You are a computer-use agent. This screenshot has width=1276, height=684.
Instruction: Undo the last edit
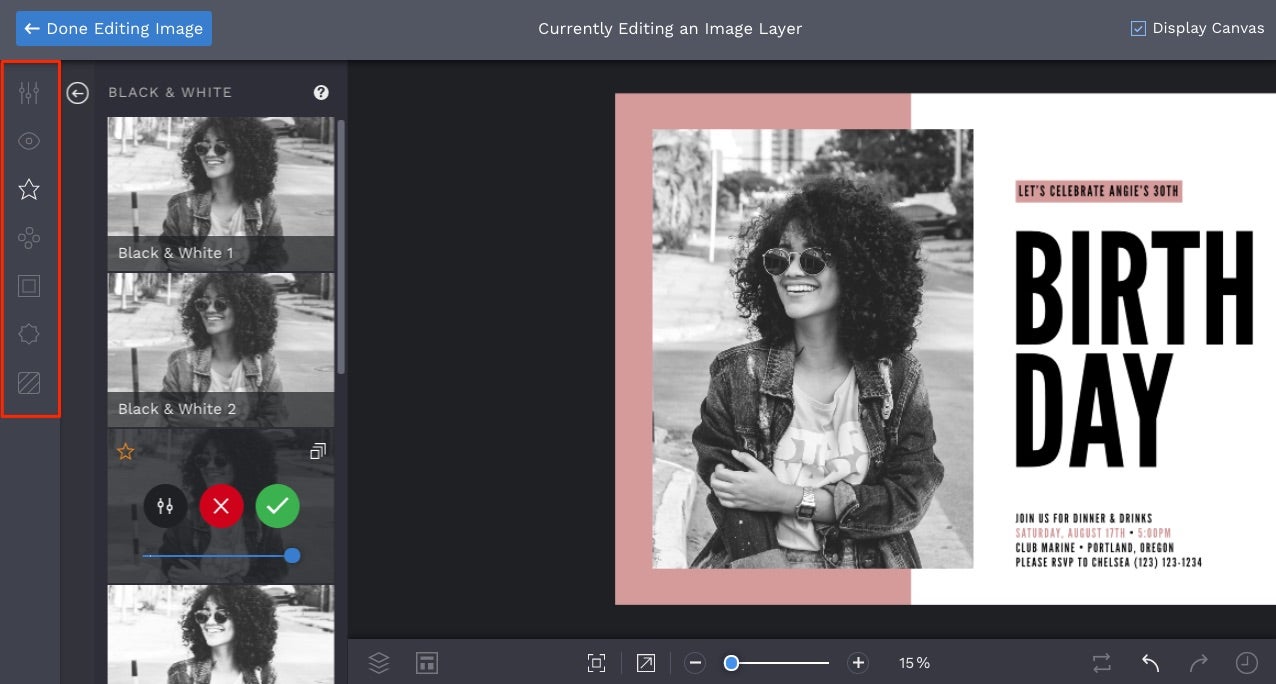coord(1148,662)
